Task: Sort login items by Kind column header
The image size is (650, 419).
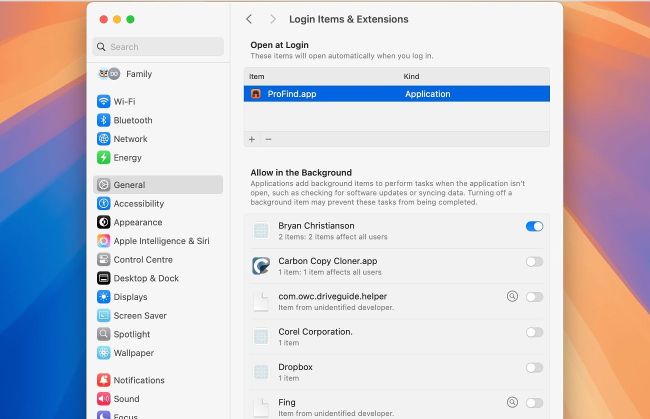Action: (412, 76)
